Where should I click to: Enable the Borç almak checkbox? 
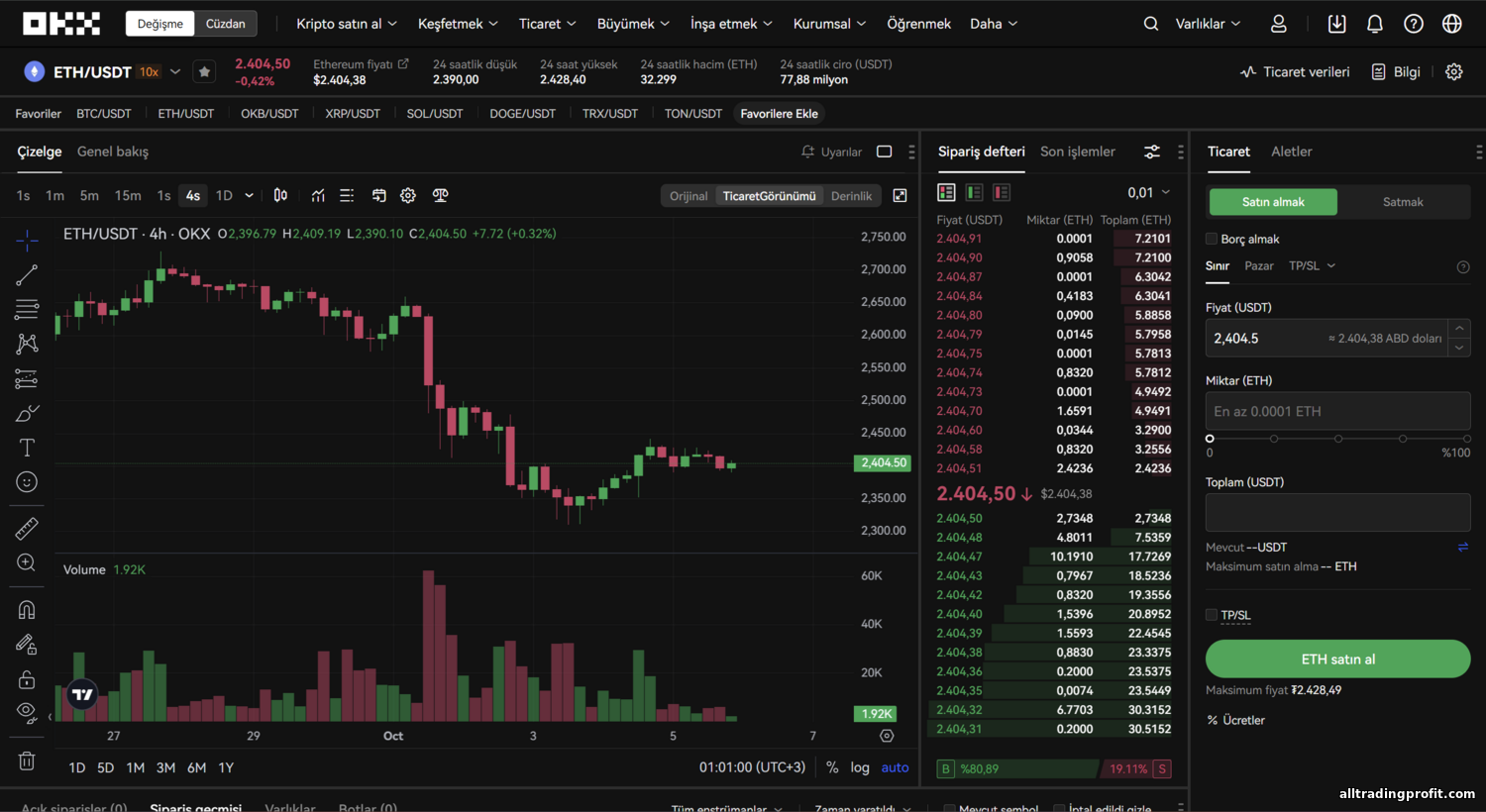[1211, 239]
